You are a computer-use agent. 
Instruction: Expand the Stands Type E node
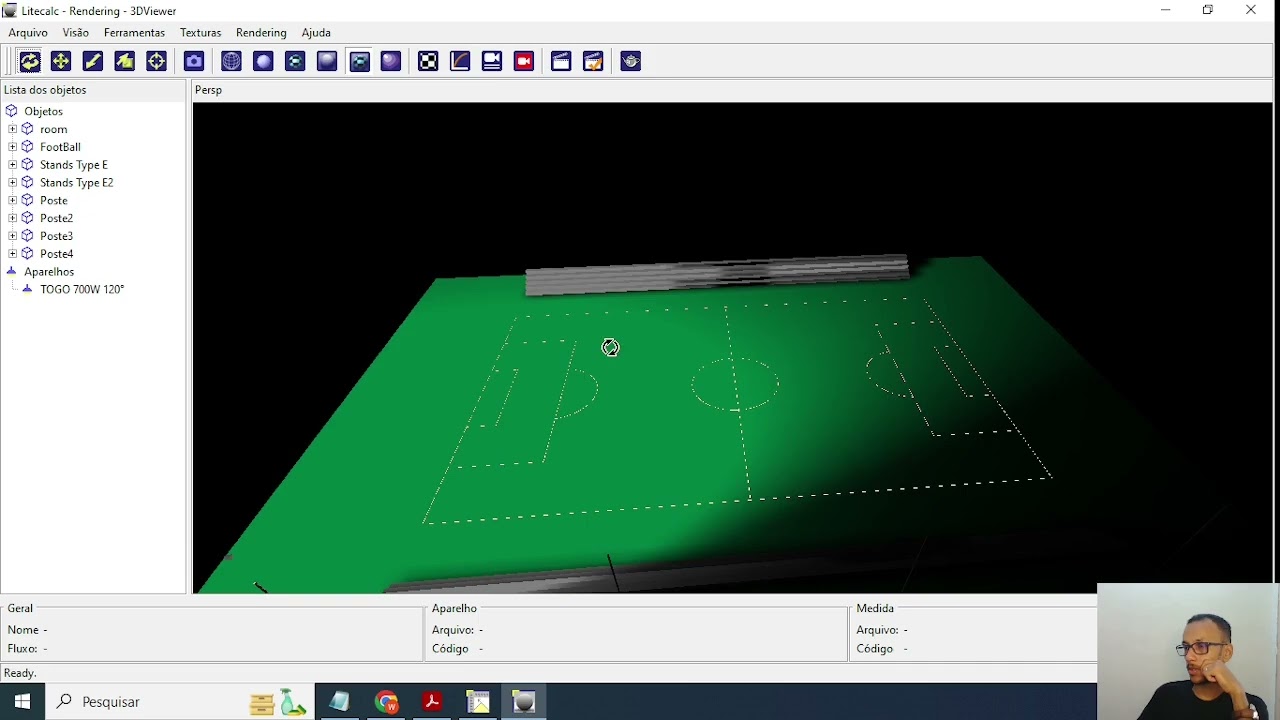coord(12,165)
